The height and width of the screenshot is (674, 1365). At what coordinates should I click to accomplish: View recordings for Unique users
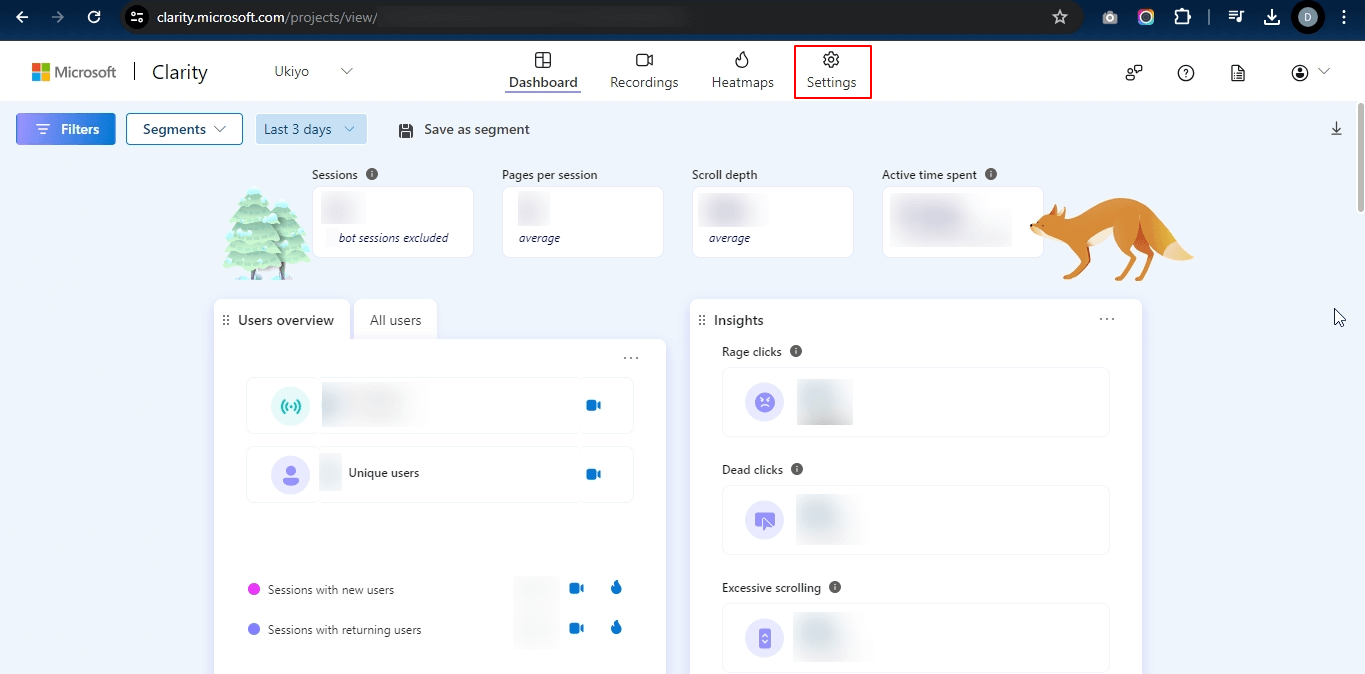coord(593,473)
